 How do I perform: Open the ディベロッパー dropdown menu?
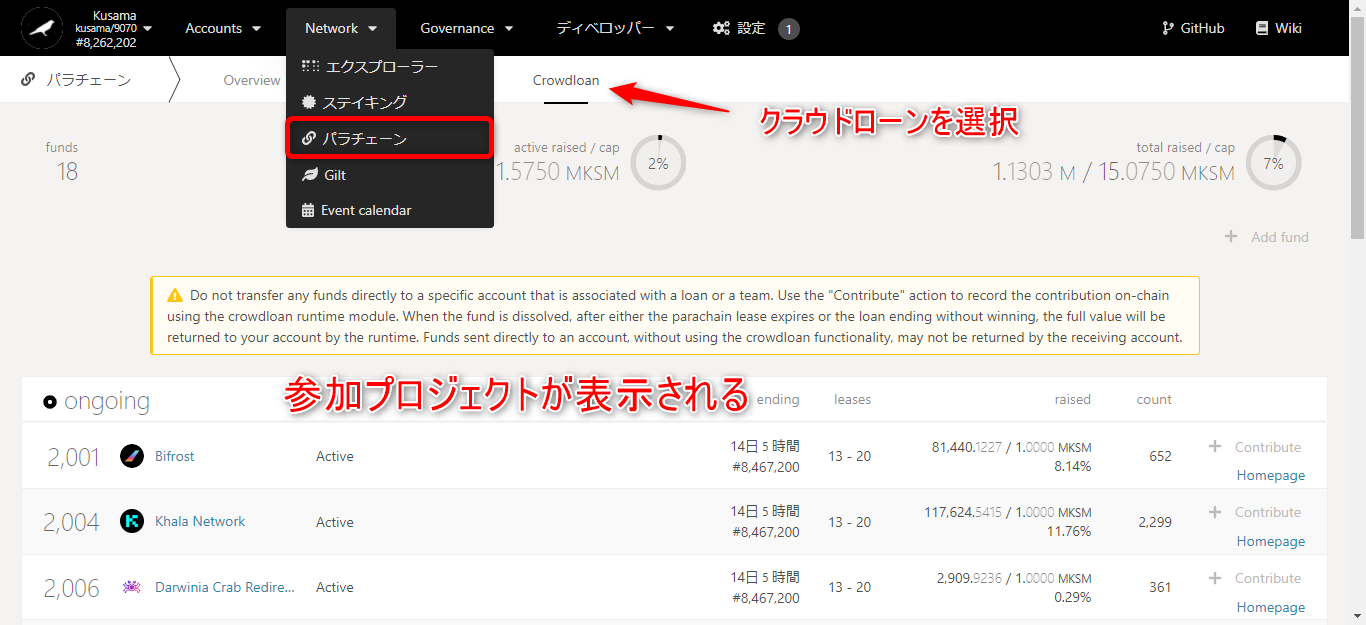click(x=616, y=28)
